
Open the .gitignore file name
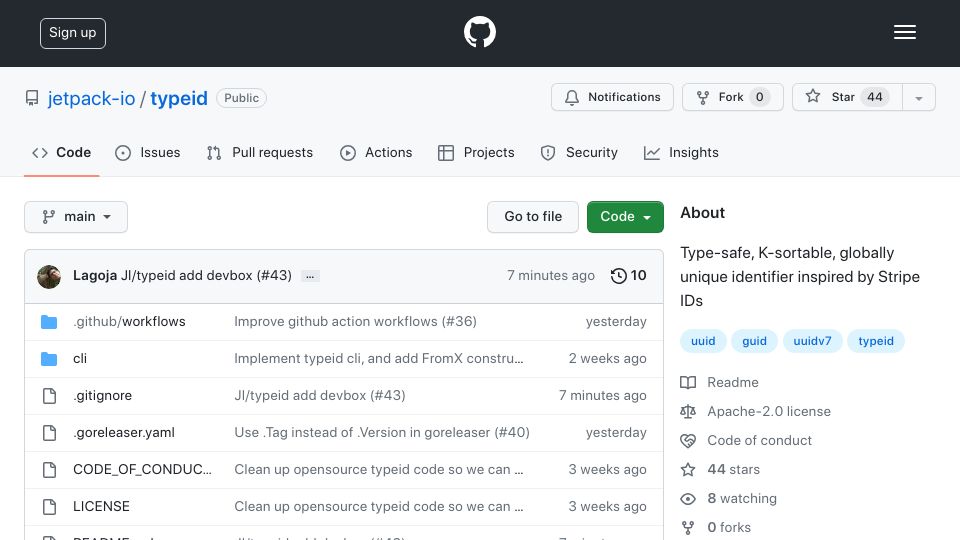click(102, 396)
